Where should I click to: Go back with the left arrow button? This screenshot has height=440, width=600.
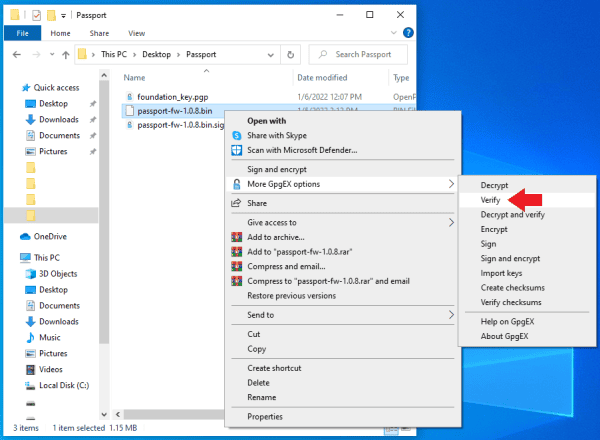(x=17, y=55)
